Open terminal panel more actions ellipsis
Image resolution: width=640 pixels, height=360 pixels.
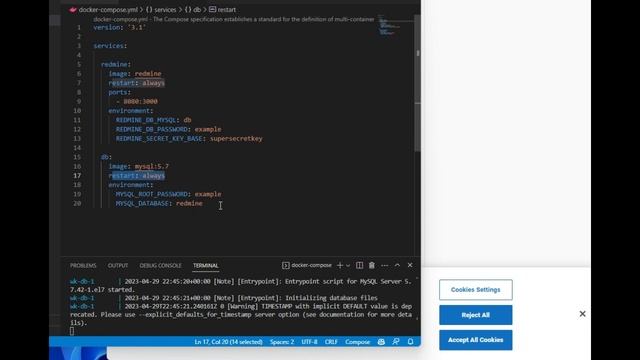384,265
